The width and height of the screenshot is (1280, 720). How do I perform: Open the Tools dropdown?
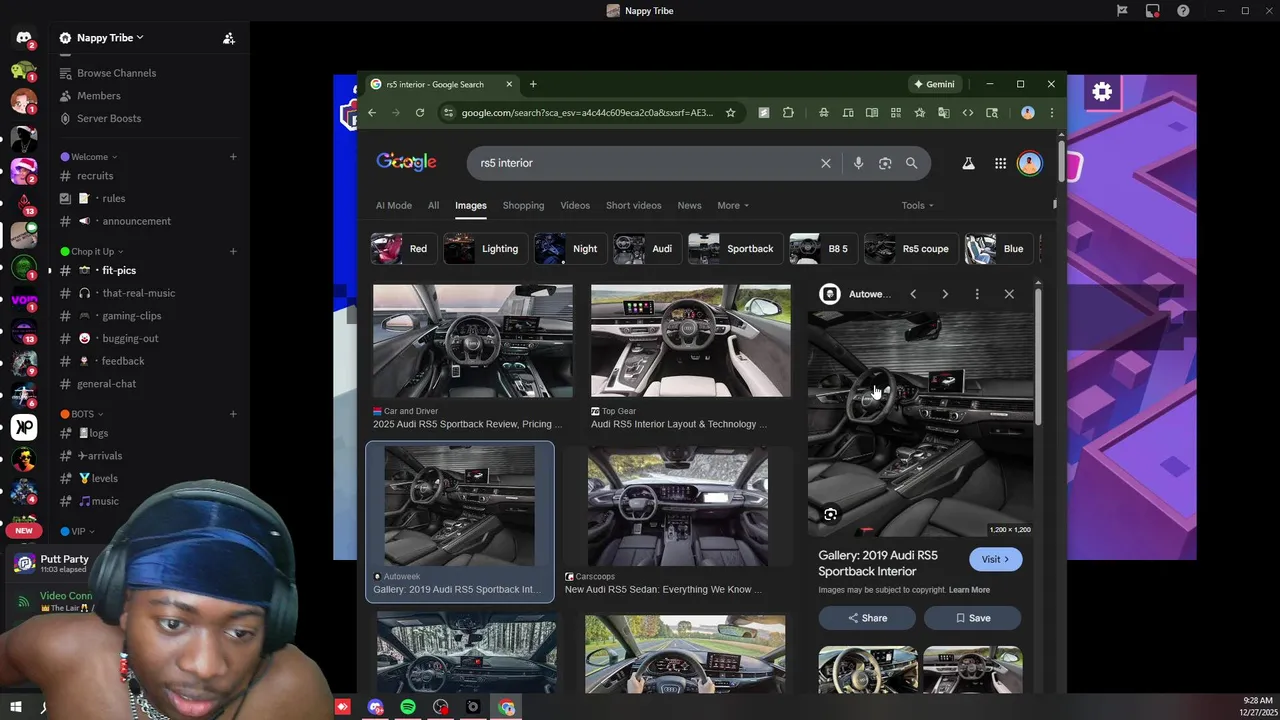click(917, 206)
